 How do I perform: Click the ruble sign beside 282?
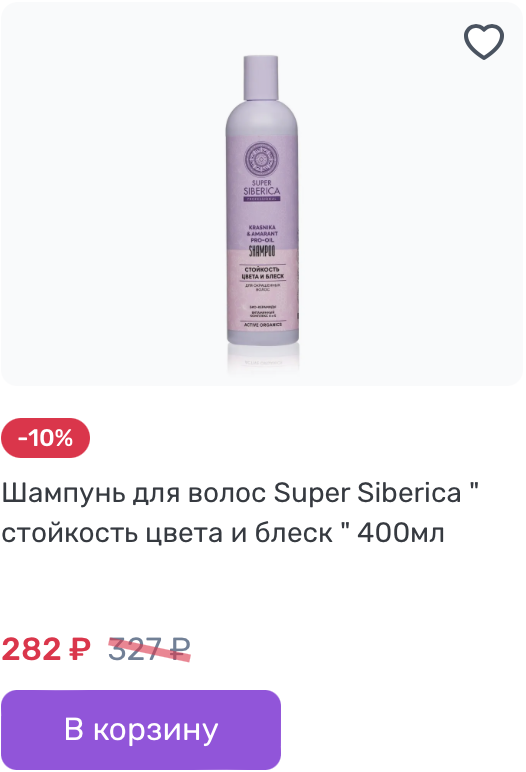79,649
